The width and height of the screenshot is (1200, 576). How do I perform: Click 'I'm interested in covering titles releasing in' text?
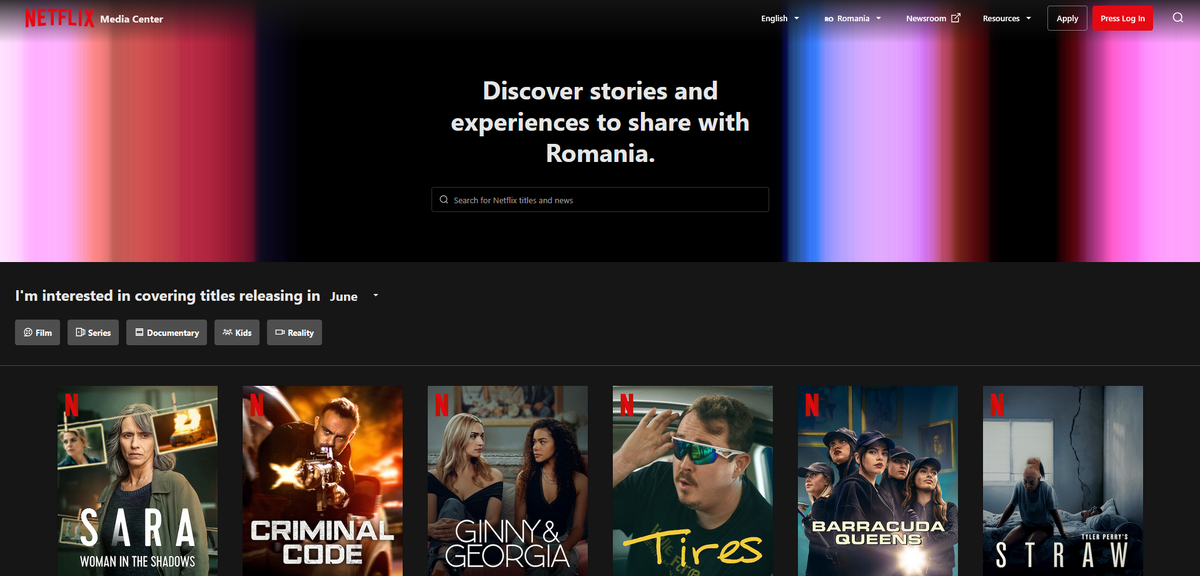tap(168, 296)
